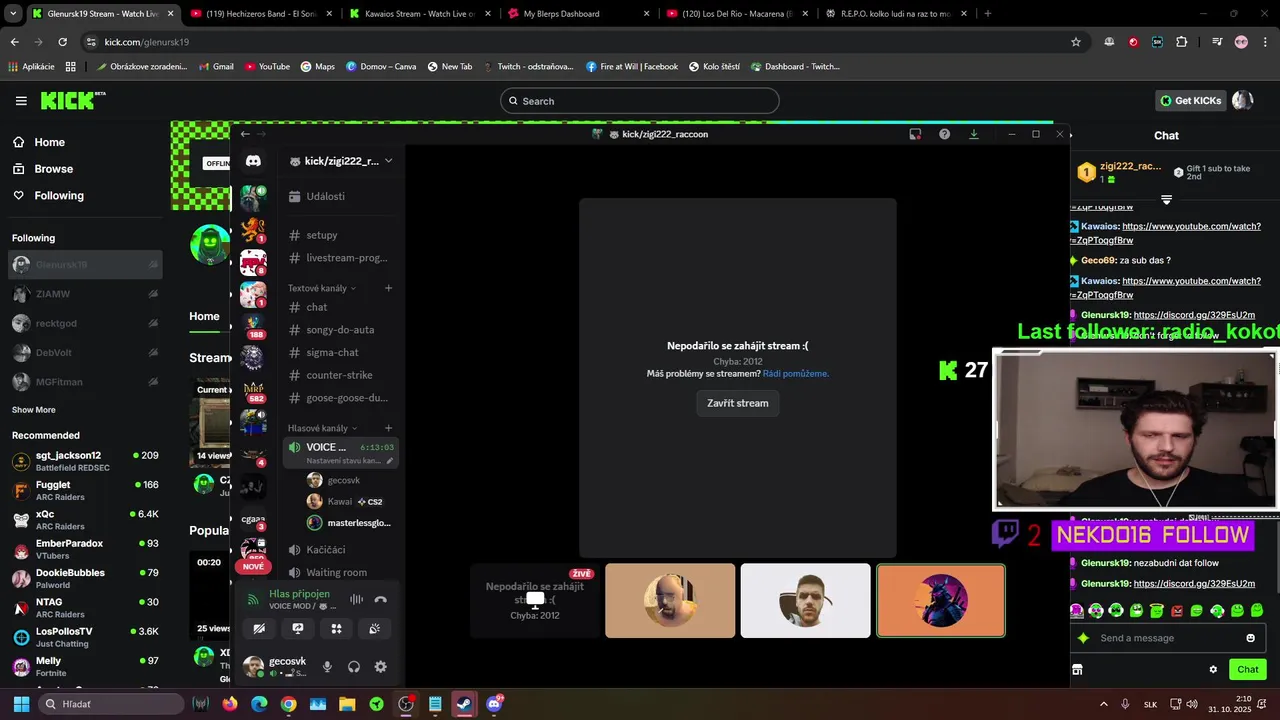Open Following in Kick sidebar

tap(59, 196)
